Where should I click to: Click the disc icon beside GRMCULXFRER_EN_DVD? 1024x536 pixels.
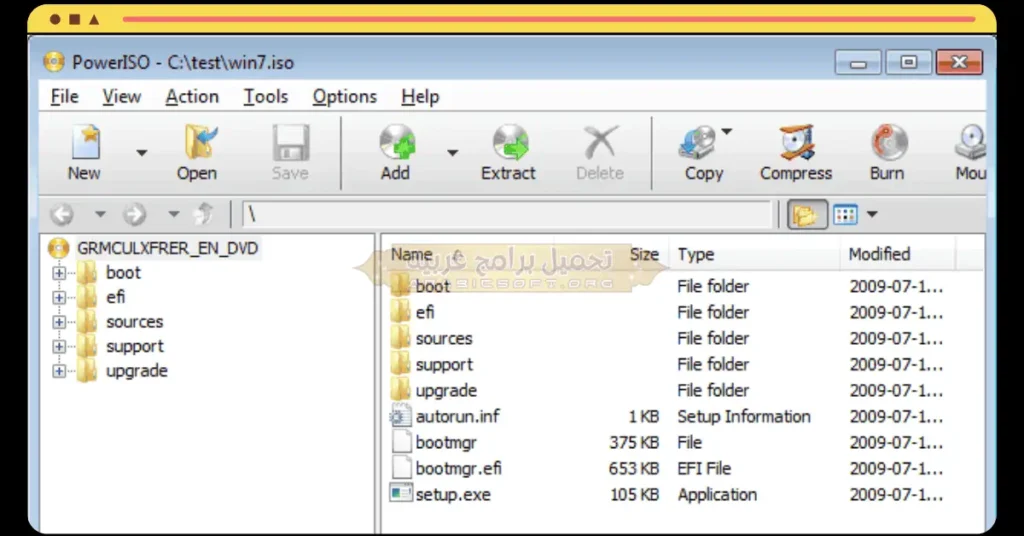click(59, 248)
